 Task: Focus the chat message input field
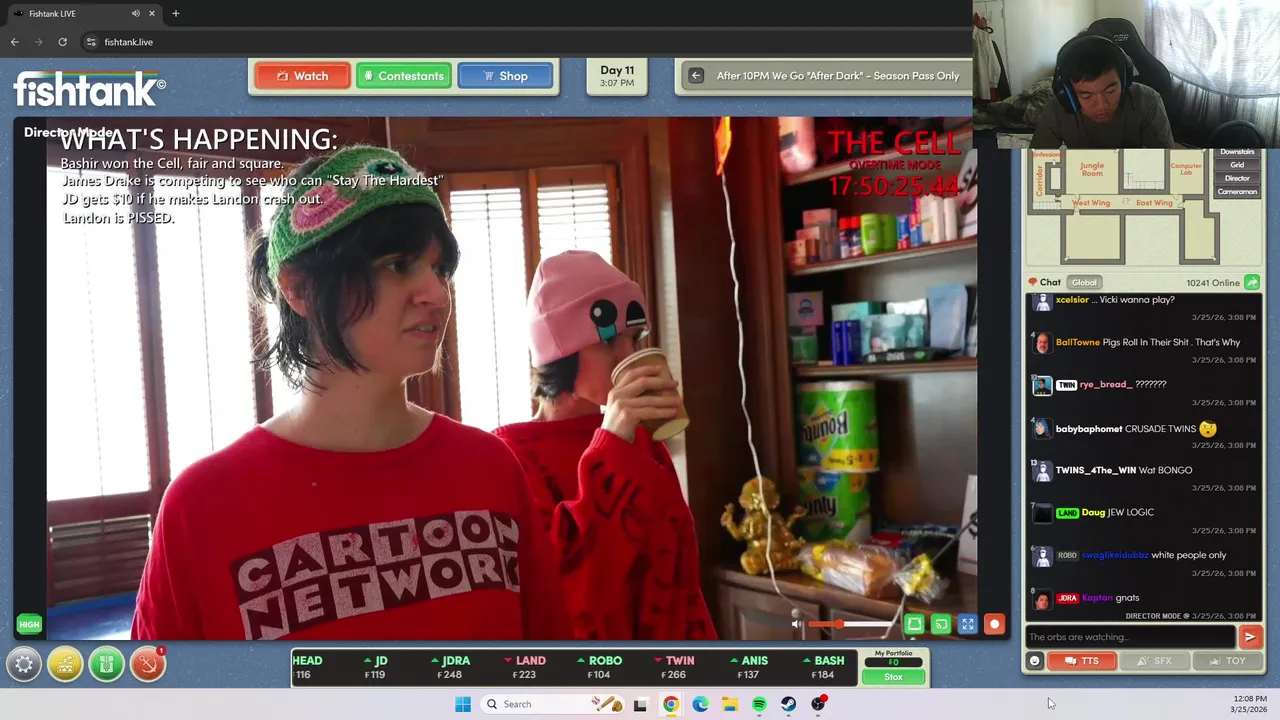point(1131,637)
